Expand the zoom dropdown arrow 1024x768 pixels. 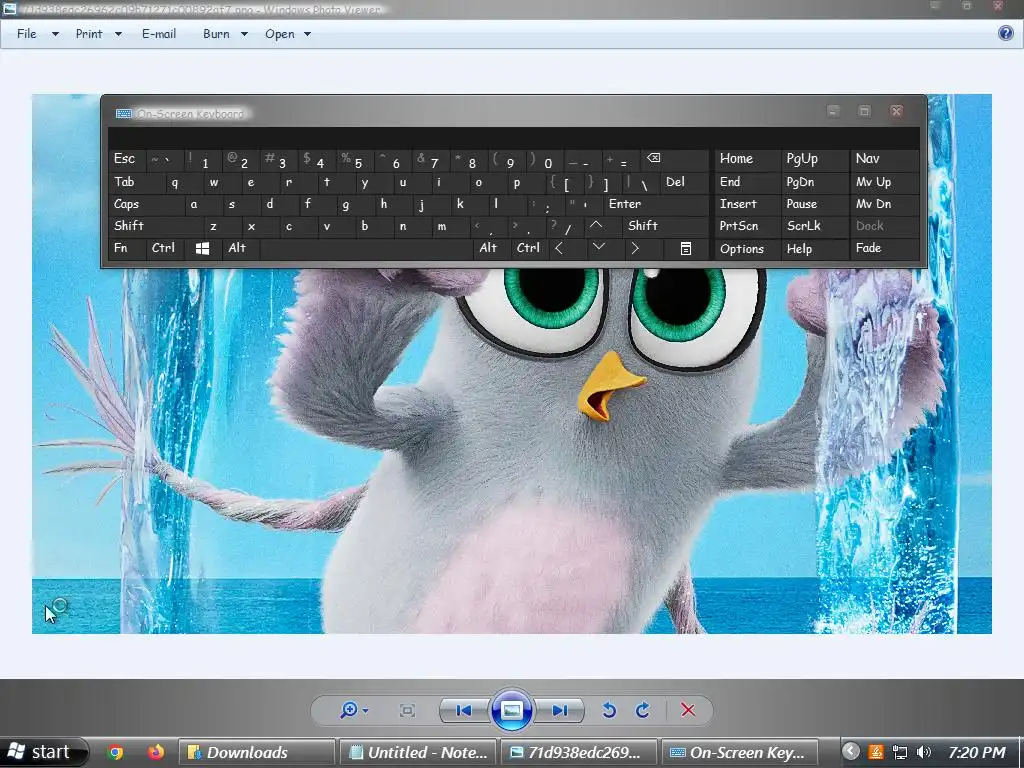click(365, 711)
